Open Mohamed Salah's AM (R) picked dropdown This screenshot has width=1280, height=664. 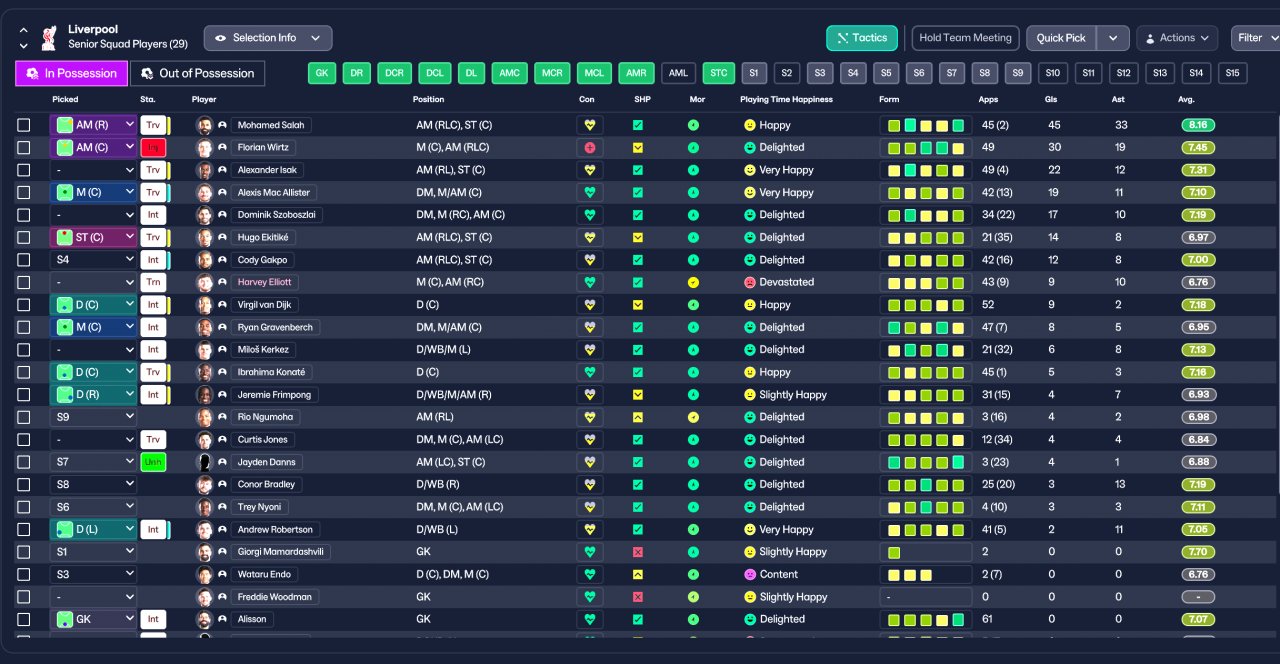click(x=94, y=125)
